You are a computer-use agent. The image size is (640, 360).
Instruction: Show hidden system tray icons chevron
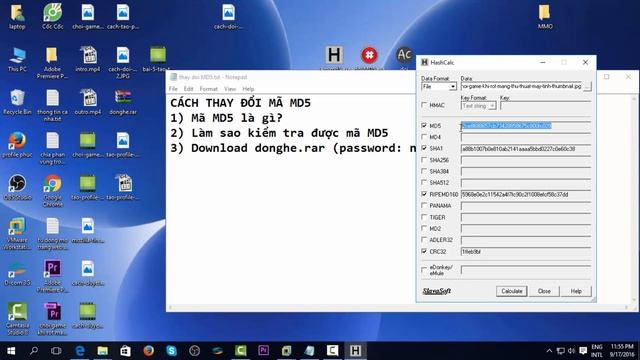pos(549,351)
